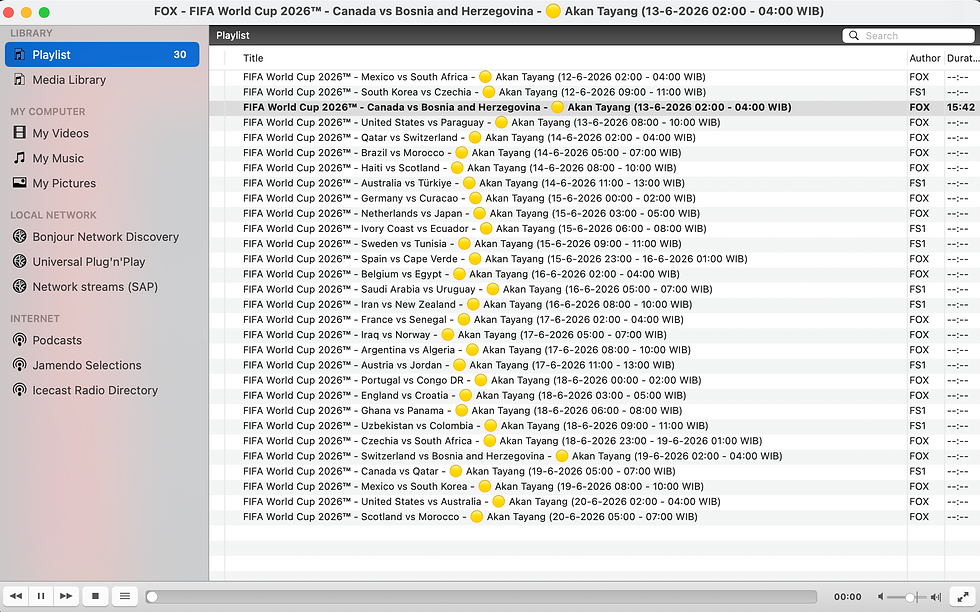
Task: Select the Uzbekistan vs Colombia row
Action: (x=594, y=426)
